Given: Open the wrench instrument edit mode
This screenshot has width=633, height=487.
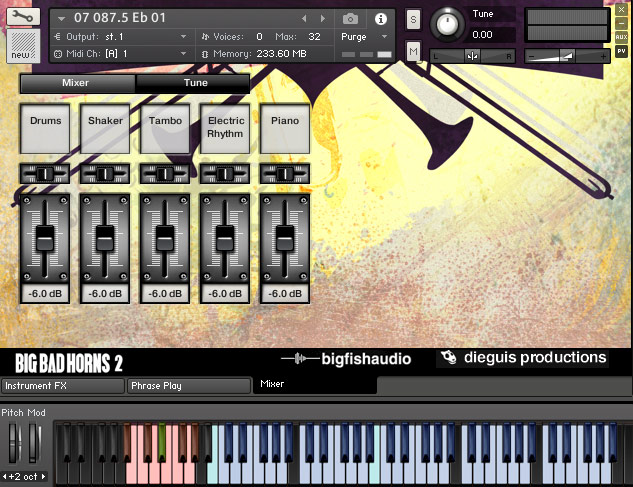Looking at the screenshot, I should 23,17.
